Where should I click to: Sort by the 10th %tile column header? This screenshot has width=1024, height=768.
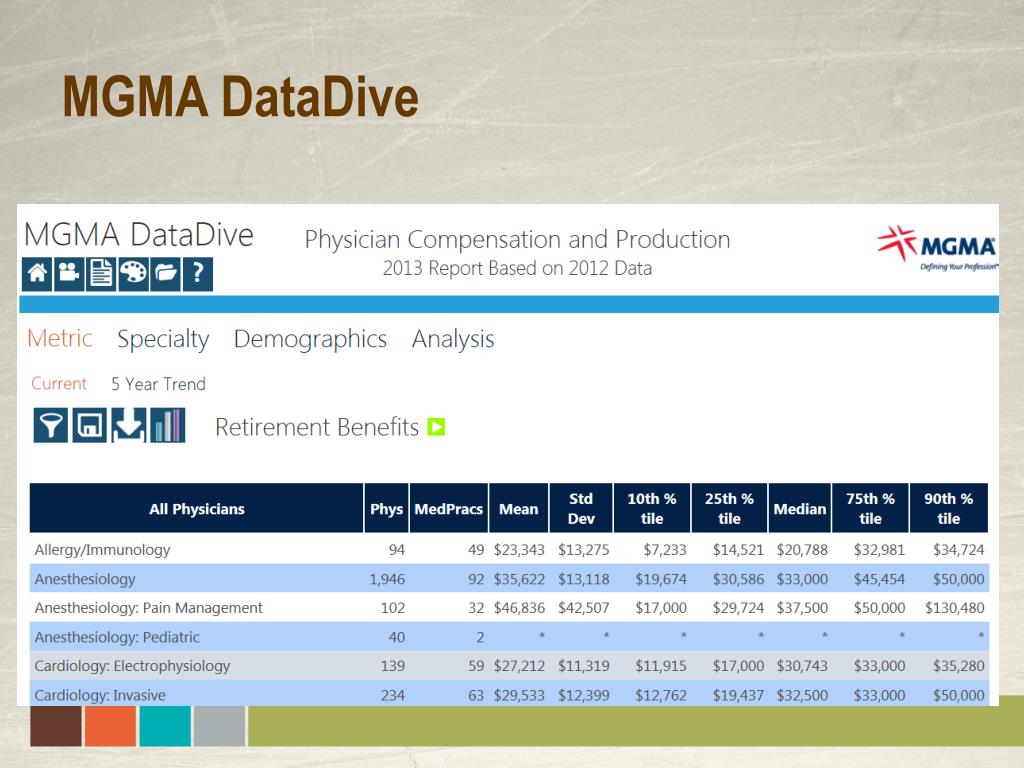pyautogui.click(x=652, y=508)
